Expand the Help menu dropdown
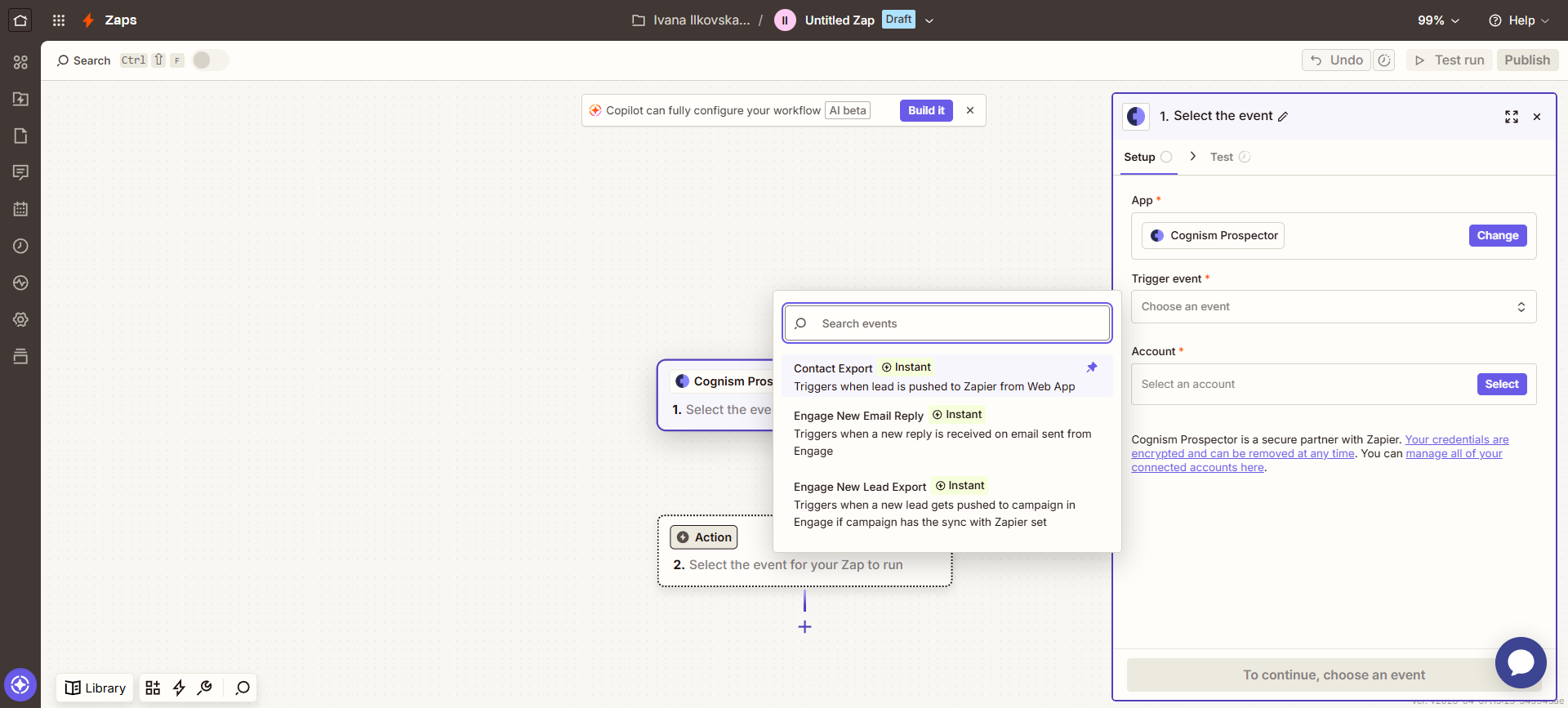The image size is (1568, 708). tap(1518, 20)
